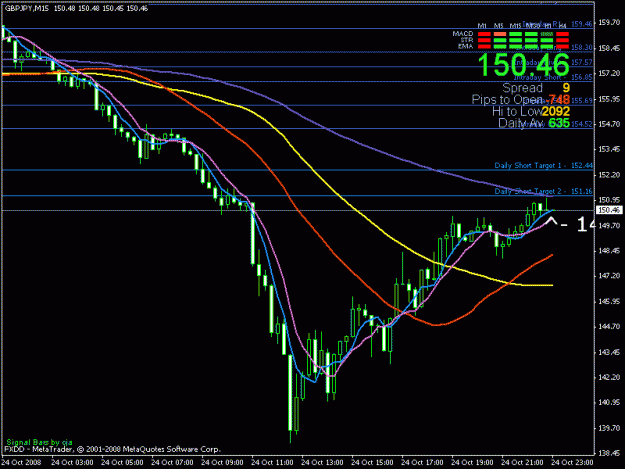The image size is (625, 469).
Task: Click the Intraday Short 156.85 level label
Action: [x=553, y=77]
